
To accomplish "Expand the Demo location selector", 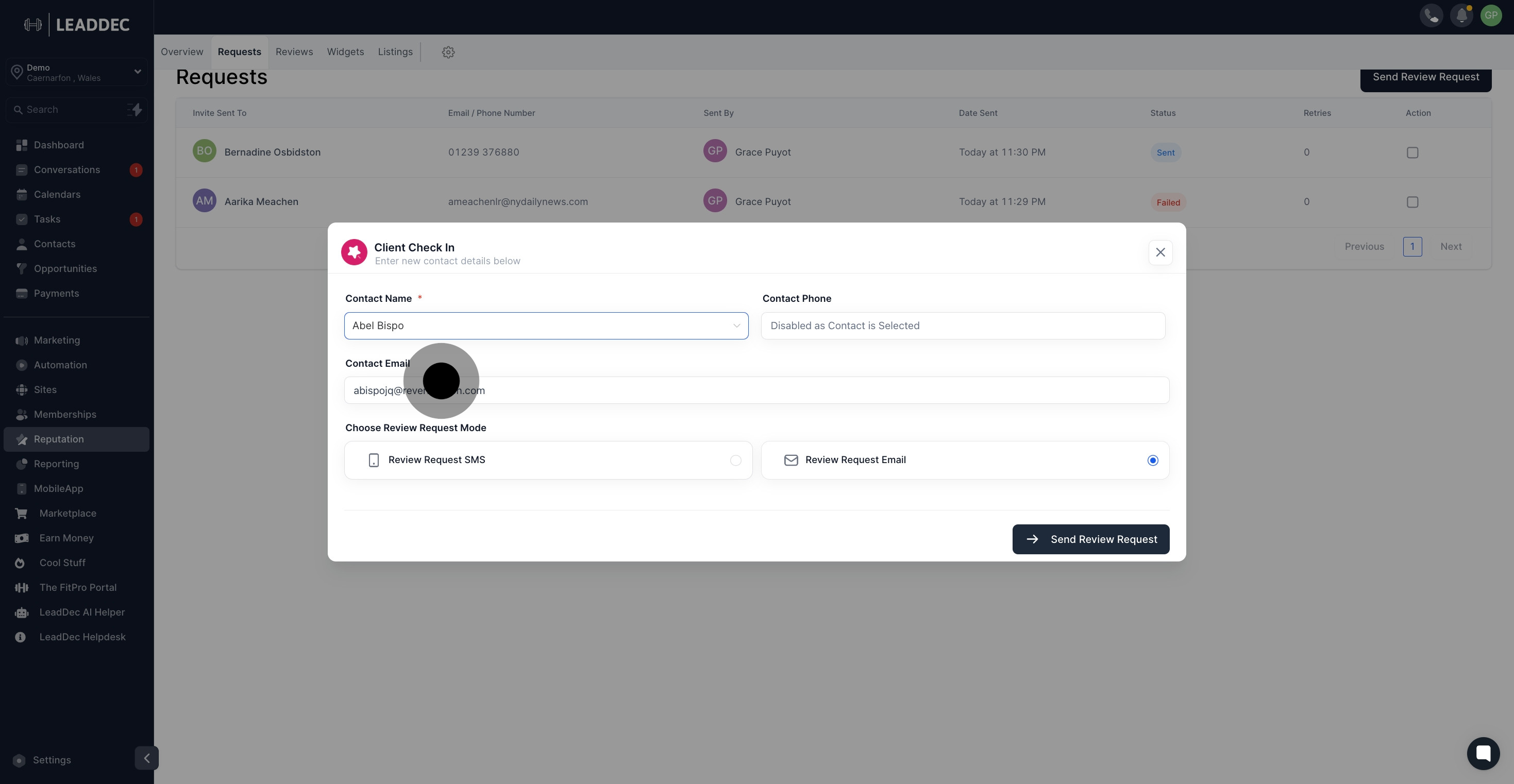I will point(76,72).
